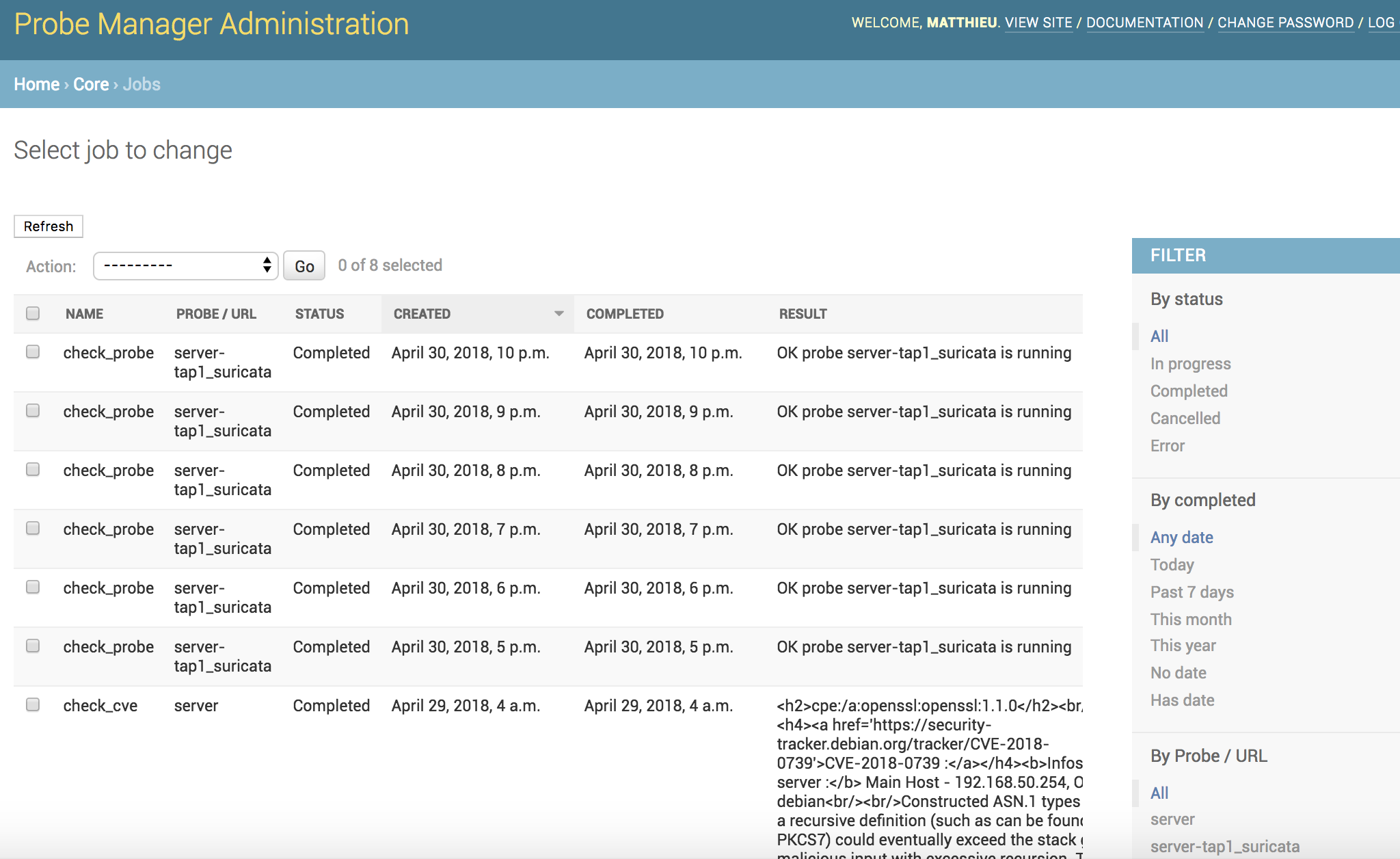The width and height of the screenshot is (1400, 859).
Task: Tick the 7 p.m. check_probe job checkbox
Action: coord(33,528)
